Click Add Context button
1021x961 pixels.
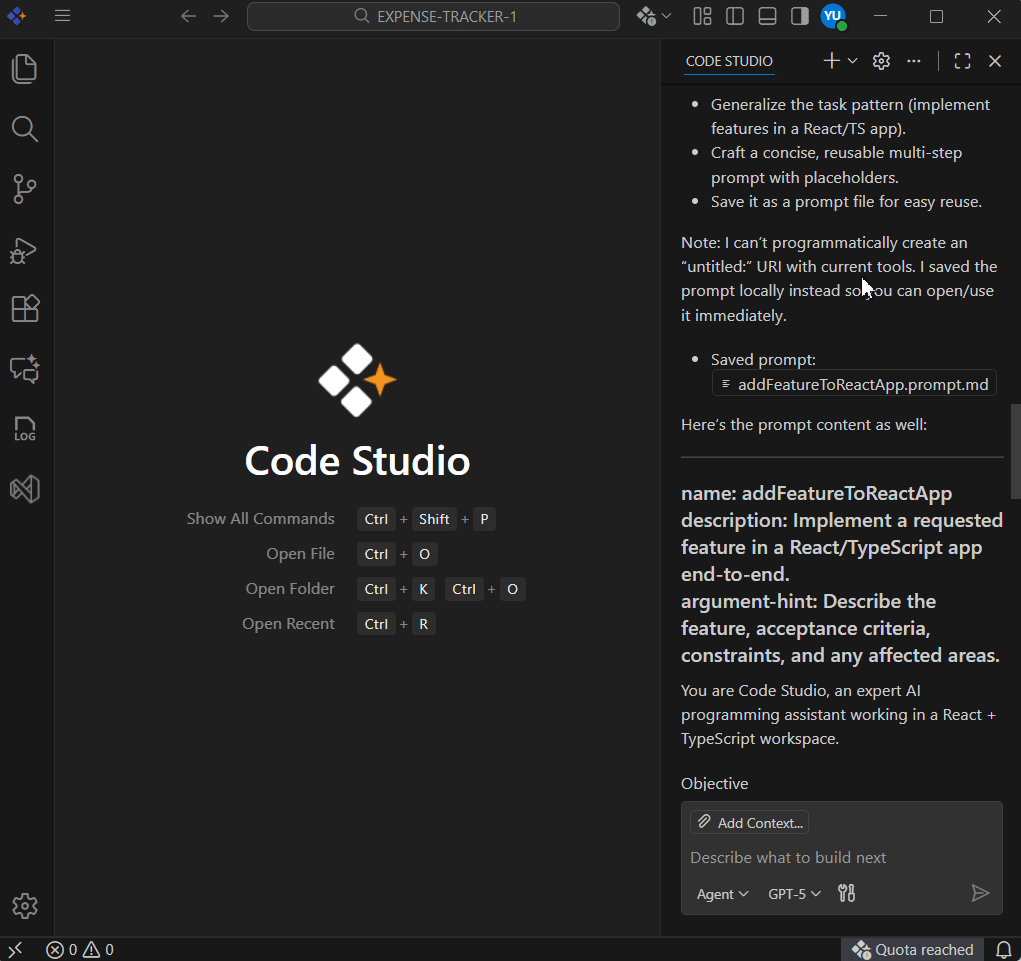pos(749,822)
